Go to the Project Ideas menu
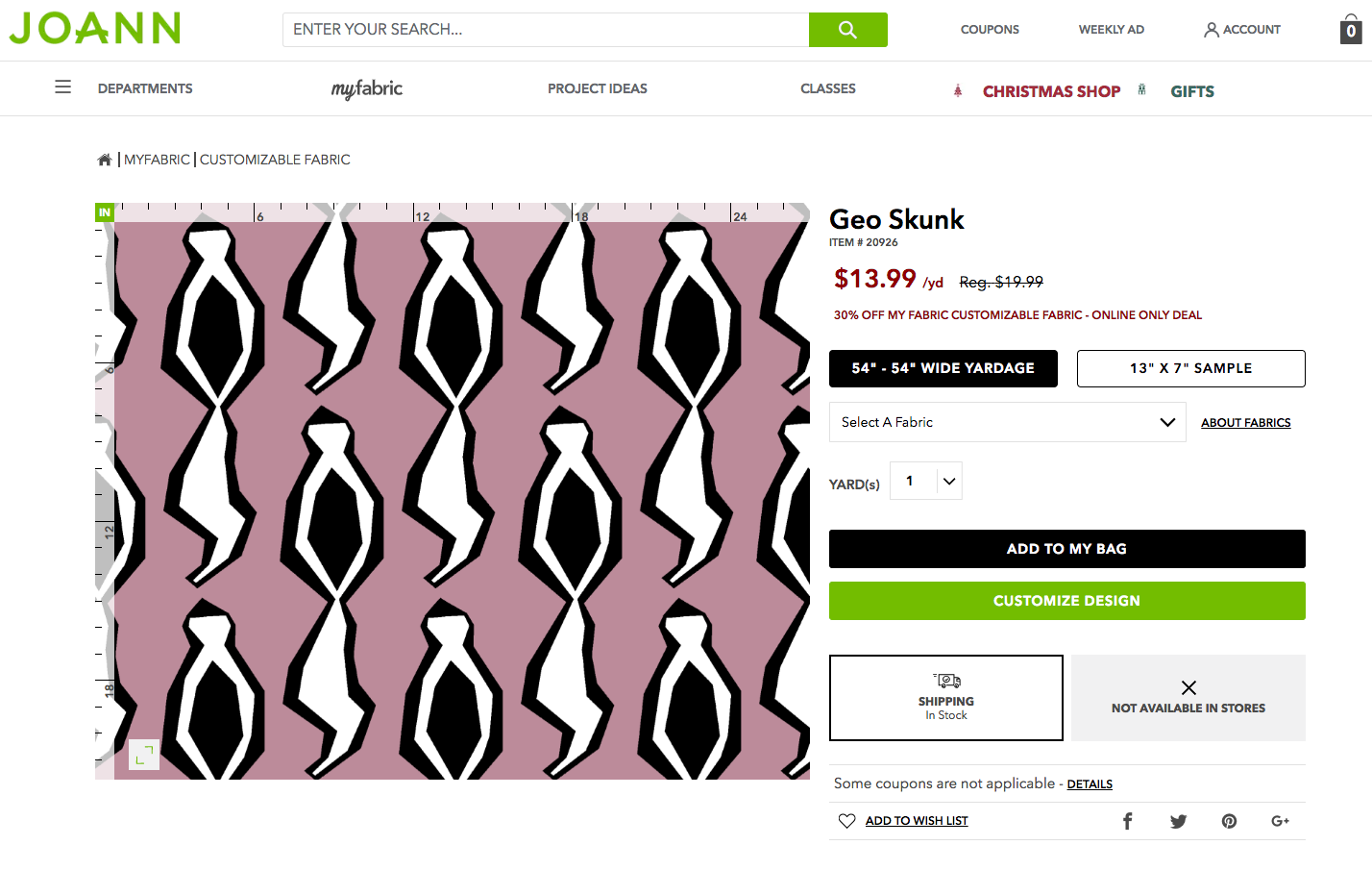This screenshot has height=870, width=1372. click(597, 88)
